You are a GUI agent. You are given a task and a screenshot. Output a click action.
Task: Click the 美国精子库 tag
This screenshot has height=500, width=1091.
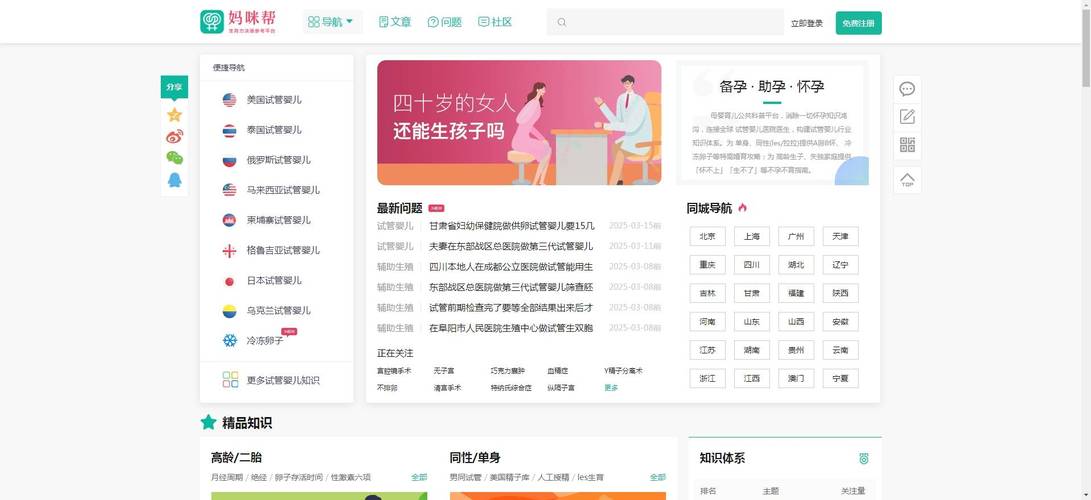[x=509, y=477]
